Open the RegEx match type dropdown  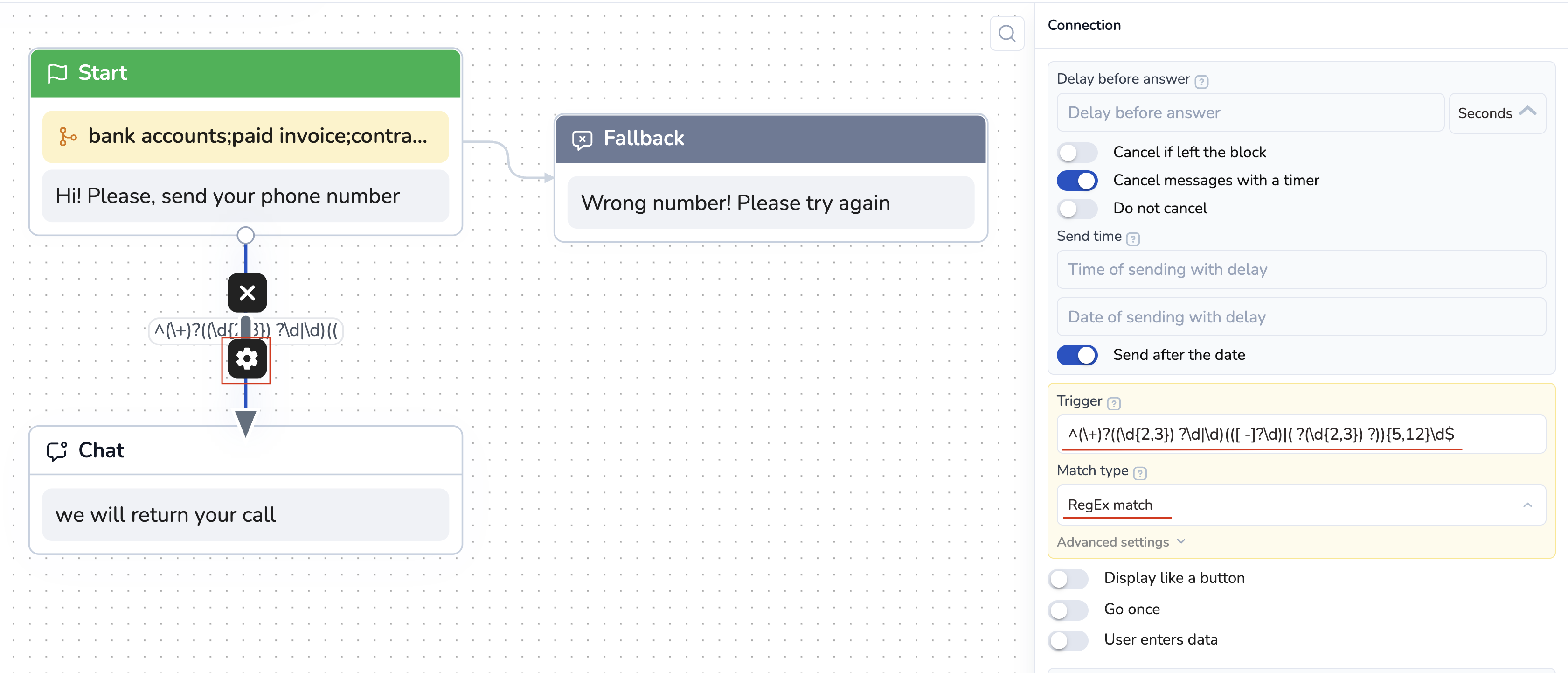(x=1301, y=505)
